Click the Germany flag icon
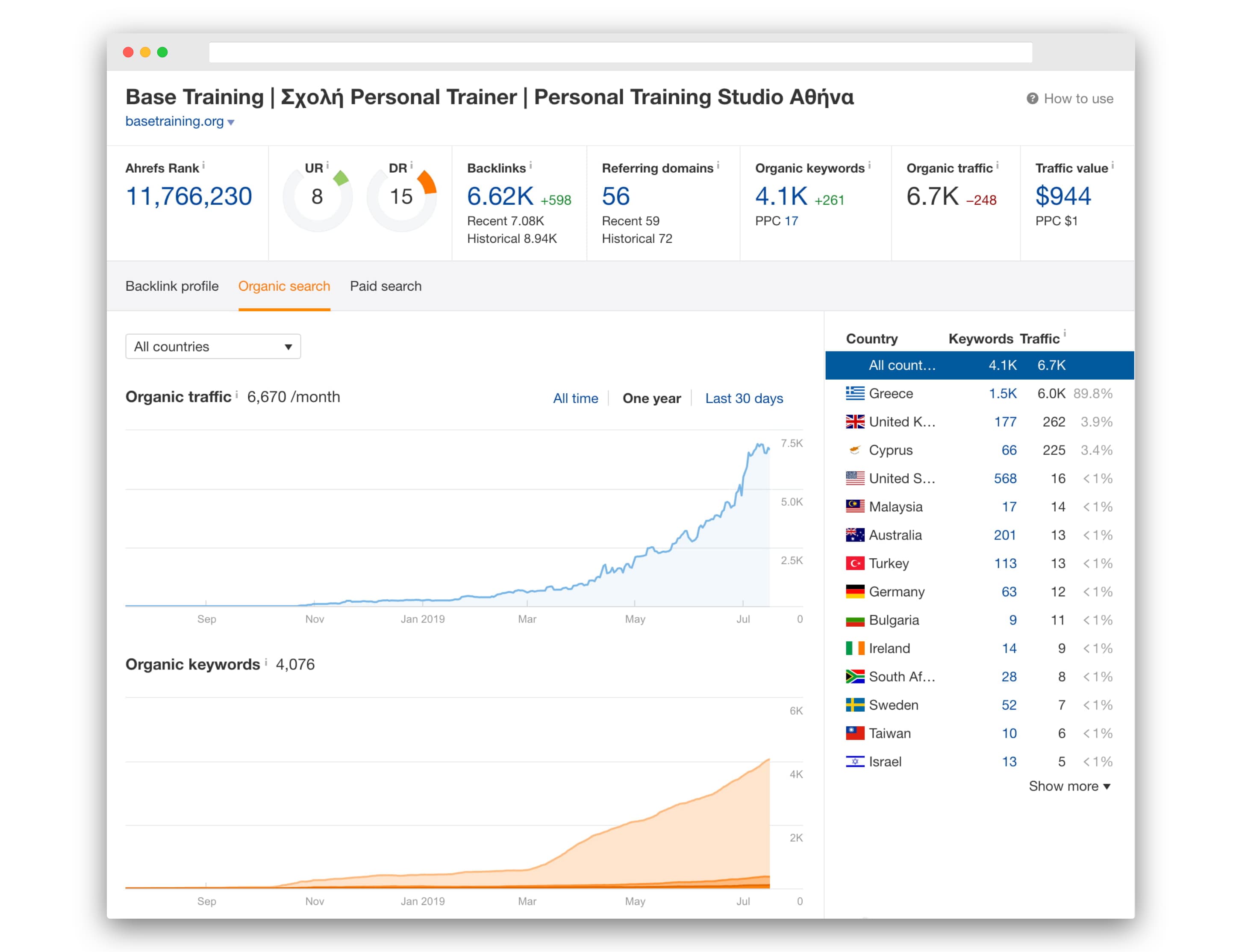Screen dimensions: 1242x952 point(855,592)
